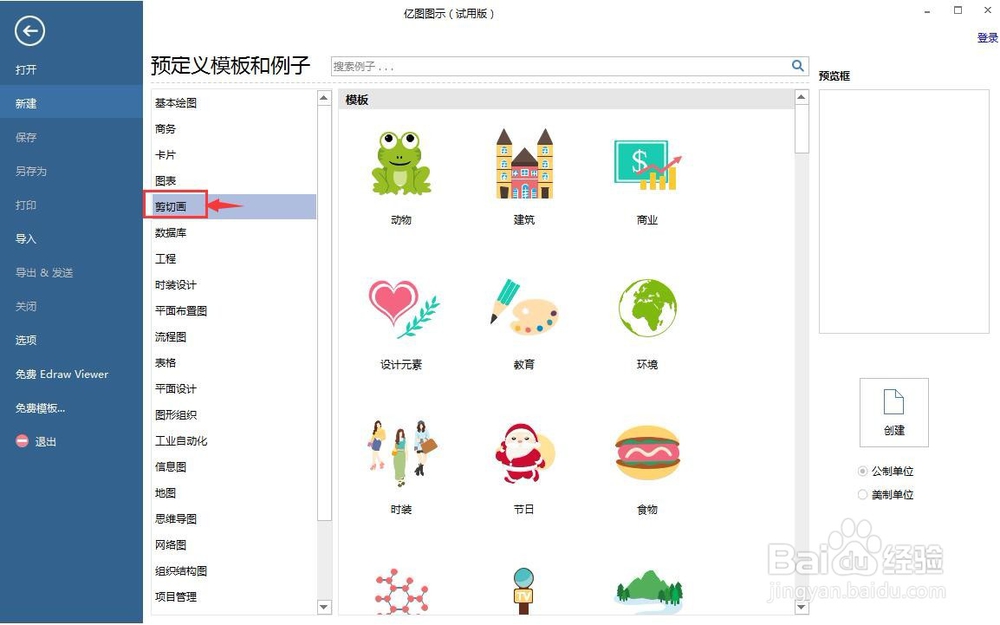Select the 地图 category
Viewport: 1000px width, 625px height.
coord(165,493)
